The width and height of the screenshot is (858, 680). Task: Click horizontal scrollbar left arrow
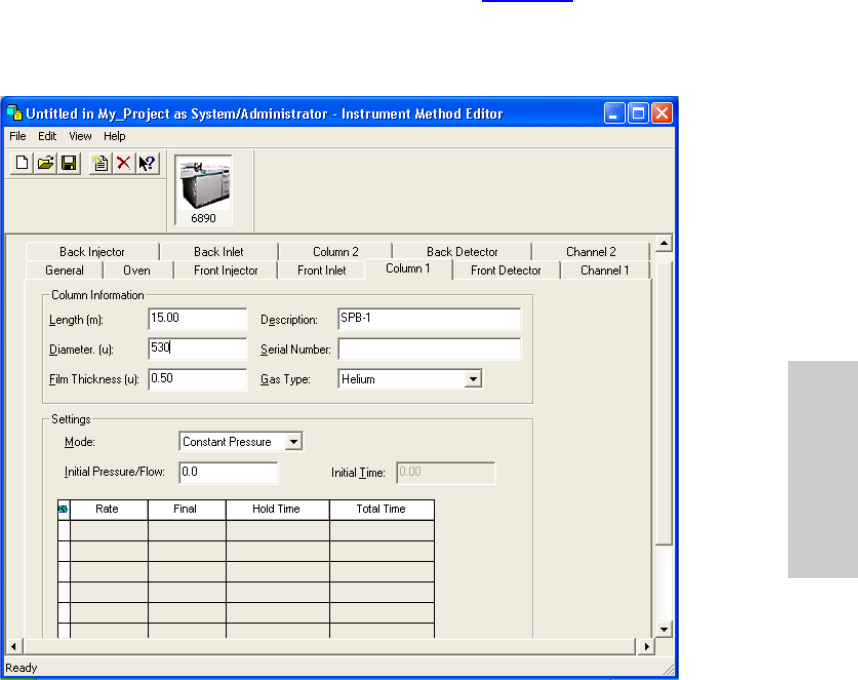coord(14,646)
